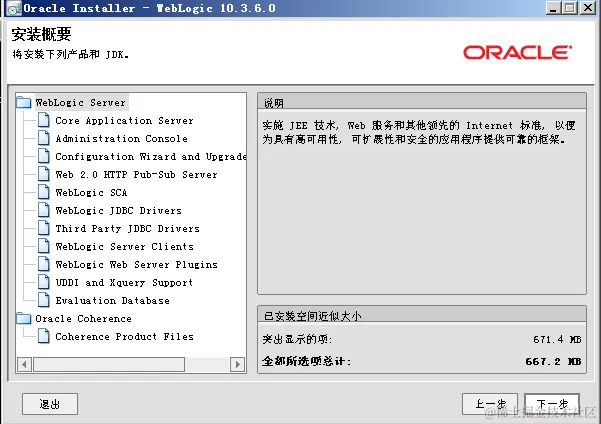This screenshot has width=601, height=424.
Task: Select Core Application Server in the tree
Action: click(124, 120)
